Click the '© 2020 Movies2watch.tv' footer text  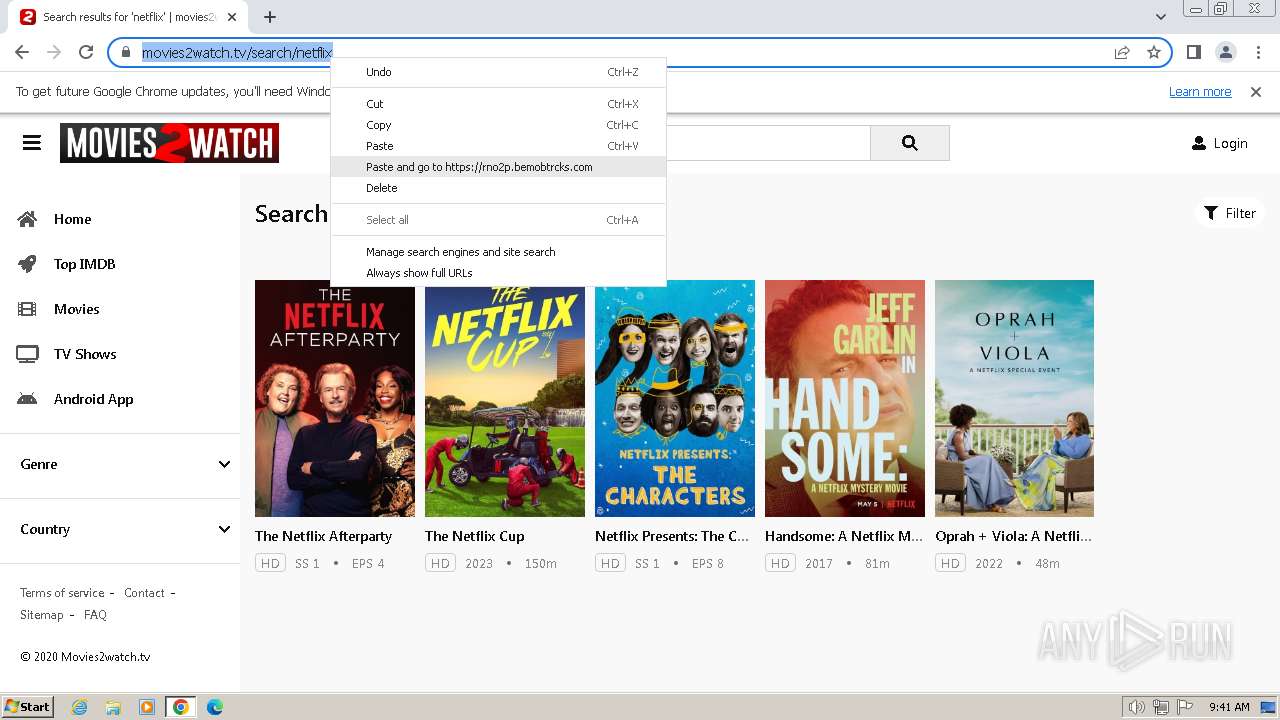[x=85, y=657]
